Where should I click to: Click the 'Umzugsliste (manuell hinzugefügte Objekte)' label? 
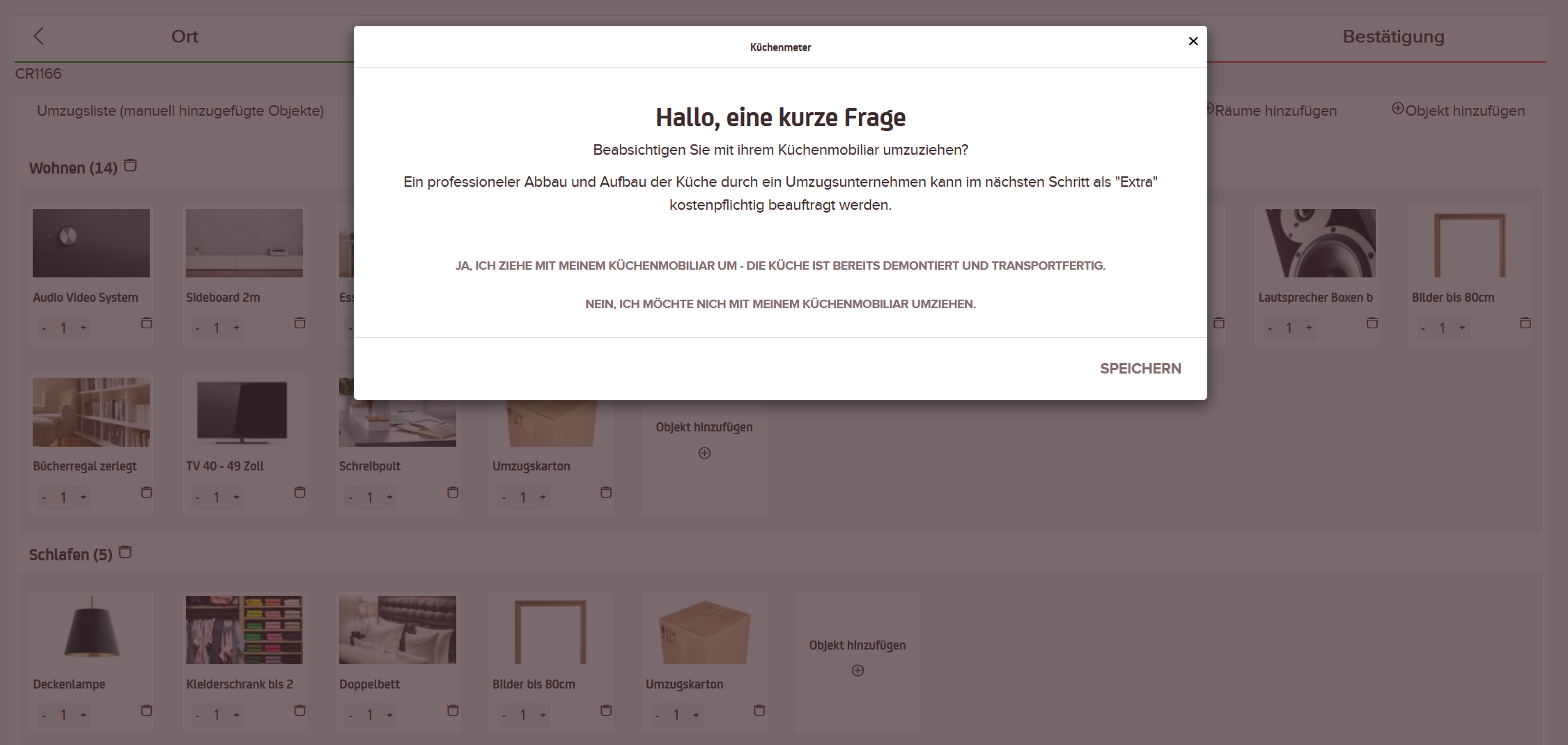180,111
